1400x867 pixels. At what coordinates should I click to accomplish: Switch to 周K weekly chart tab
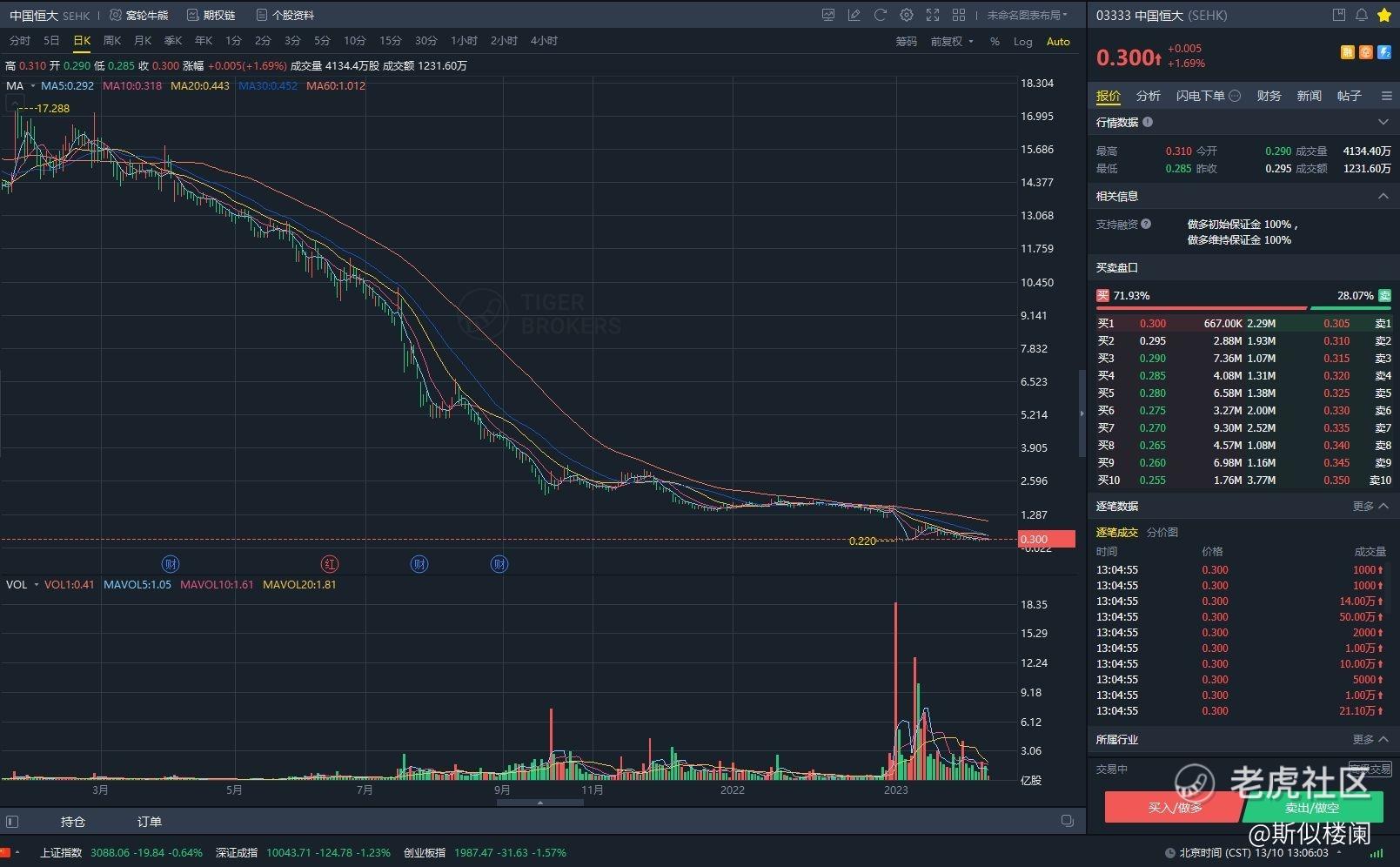[112, 41]
